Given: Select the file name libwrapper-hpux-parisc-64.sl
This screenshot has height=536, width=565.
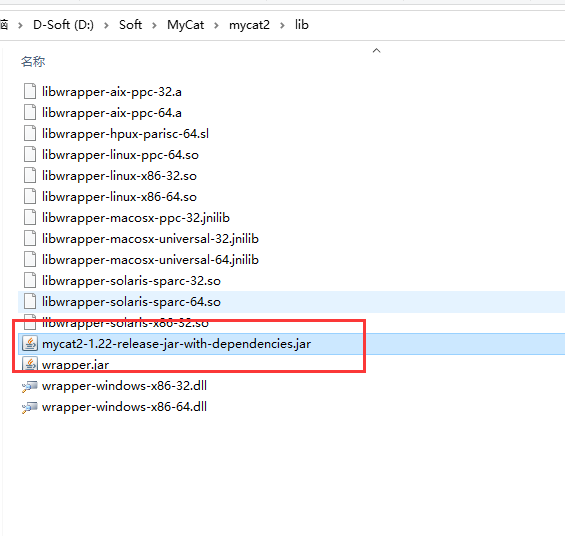Looking at the screenshot, I should 125,134.
